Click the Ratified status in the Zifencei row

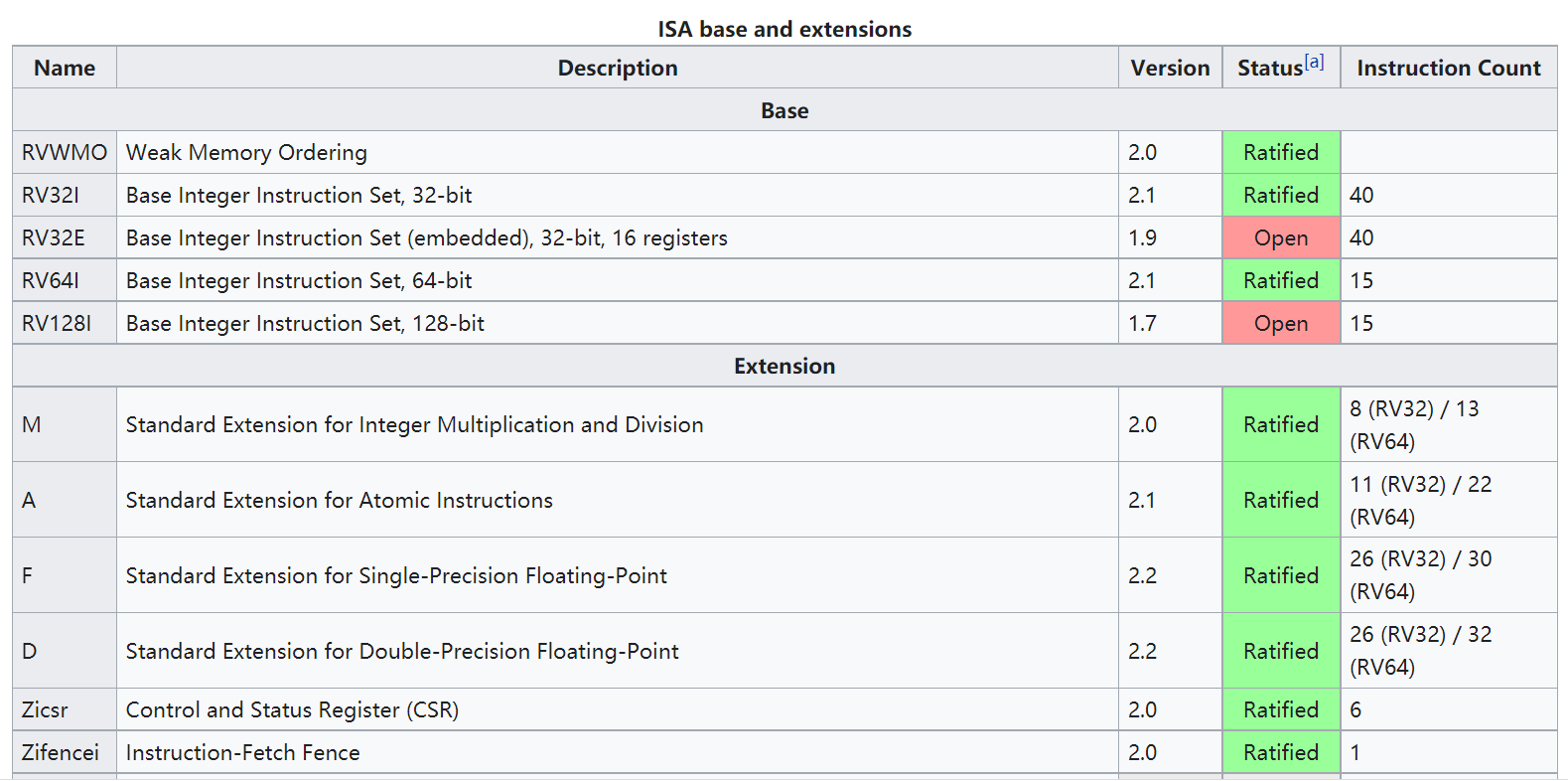click(1280, 753)
